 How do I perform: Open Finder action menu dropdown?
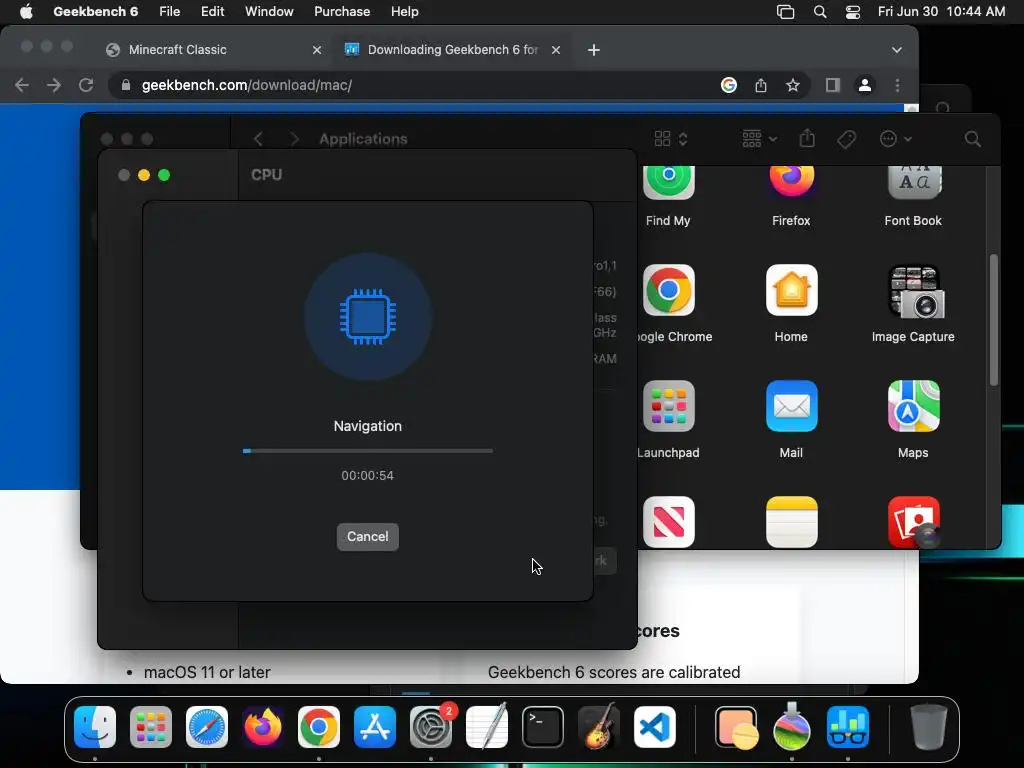895,139
